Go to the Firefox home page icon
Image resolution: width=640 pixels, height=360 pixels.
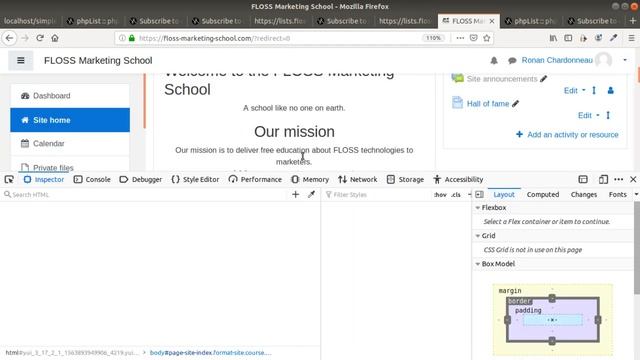(55, 38)
